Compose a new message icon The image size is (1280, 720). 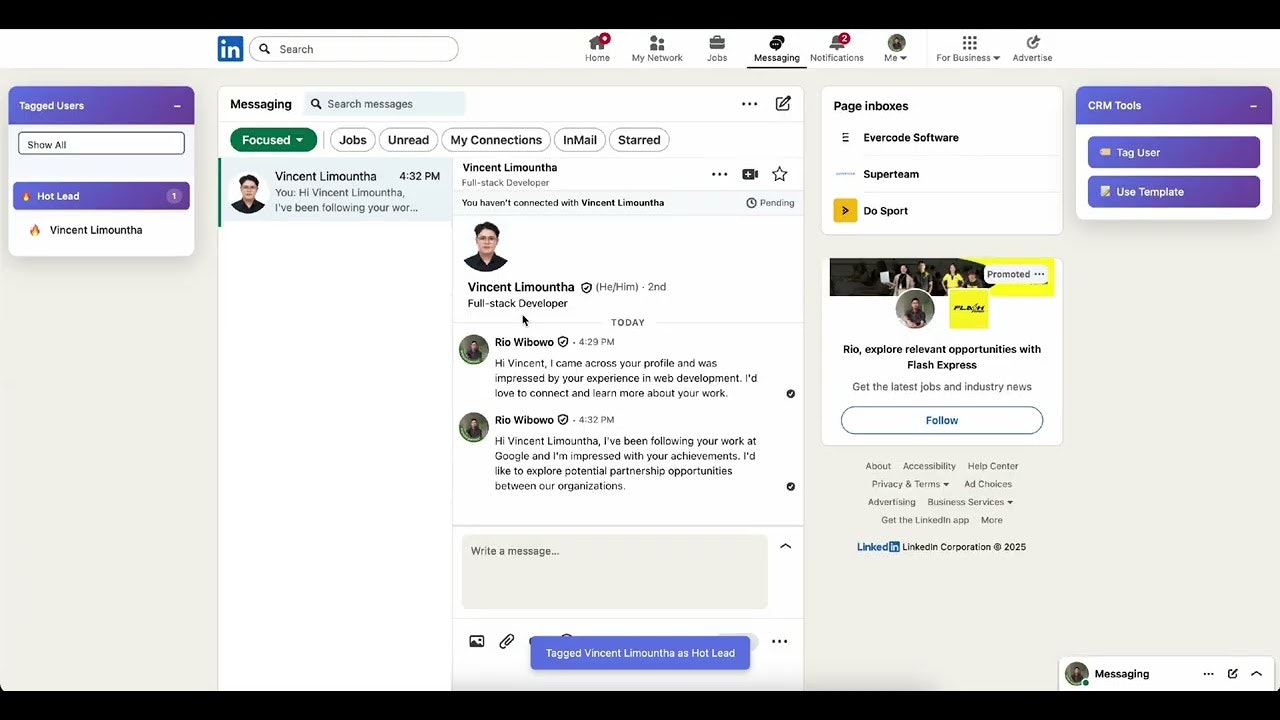coord(783,104)
